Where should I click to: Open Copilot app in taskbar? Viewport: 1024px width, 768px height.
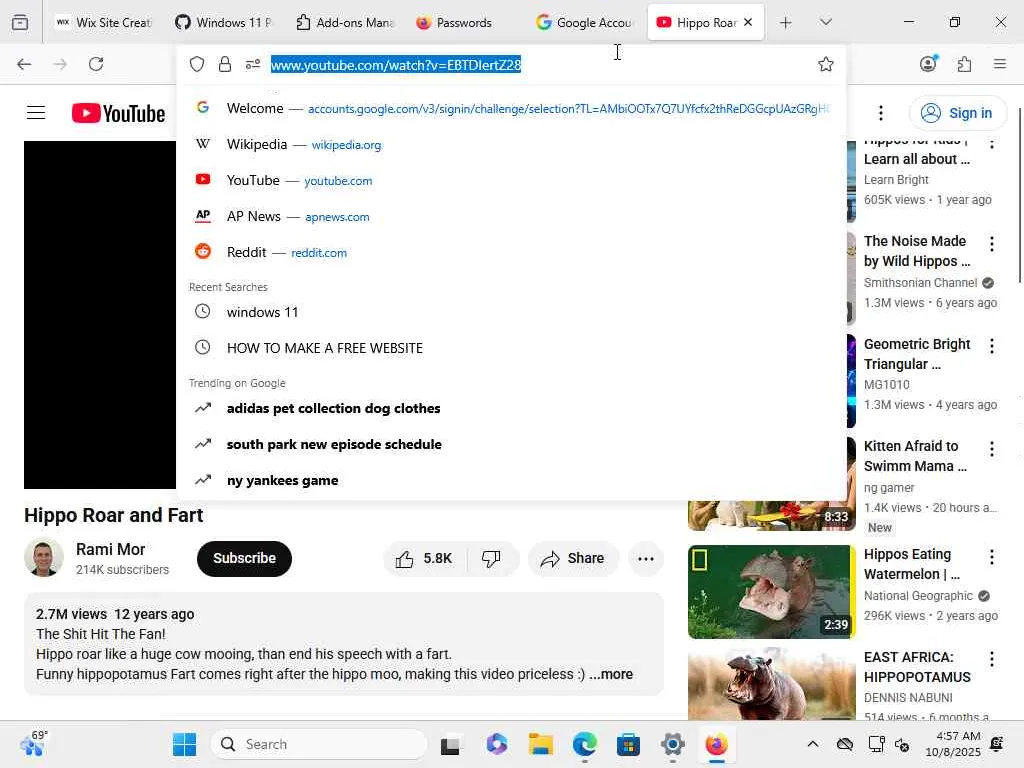point(497,744)
